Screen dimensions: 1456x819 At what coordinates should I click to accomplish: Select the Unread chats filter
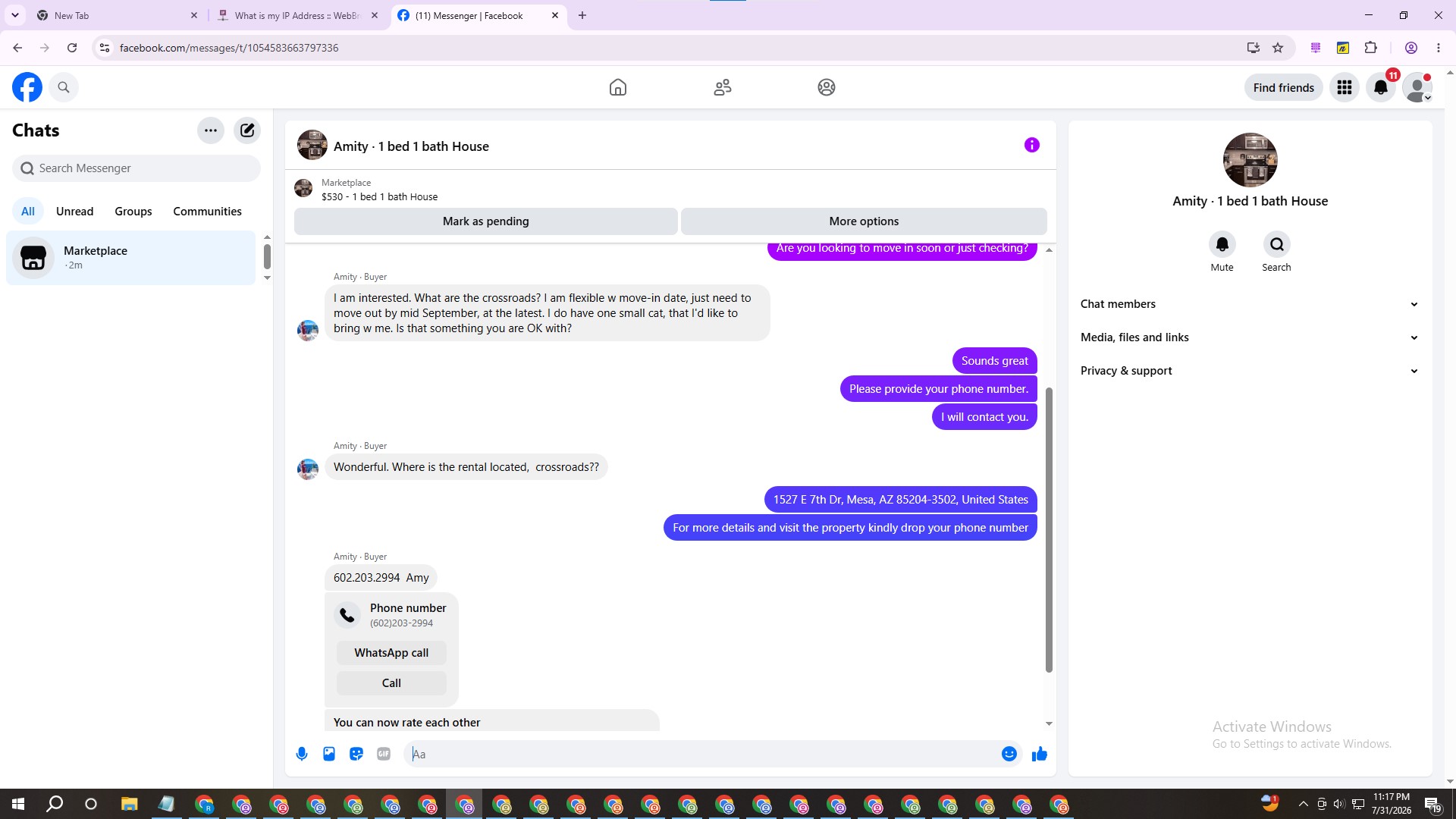point(75,212)
